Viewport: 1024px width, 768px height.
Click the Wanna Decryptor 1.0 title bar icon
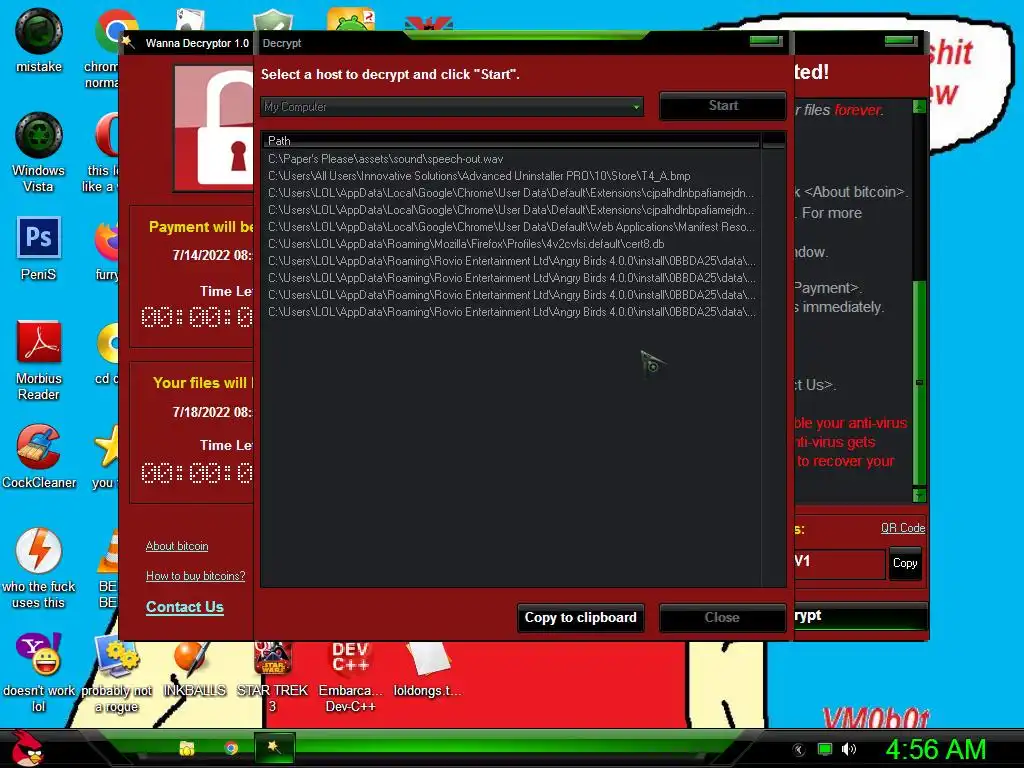[129, 42]
